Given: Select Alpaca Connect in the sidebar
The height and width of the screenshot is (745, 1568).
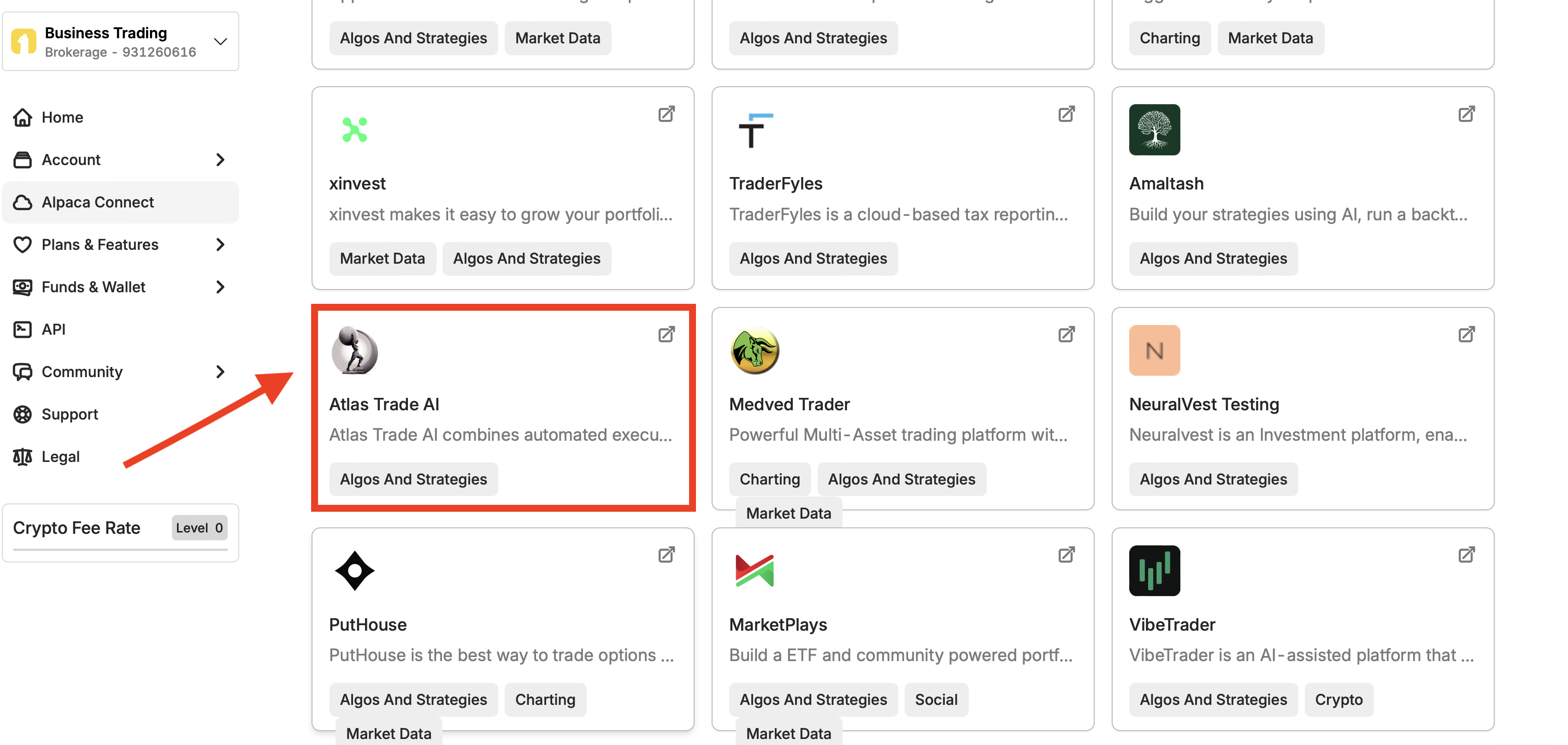Looking at the screenshot, I should click(97, 202).
